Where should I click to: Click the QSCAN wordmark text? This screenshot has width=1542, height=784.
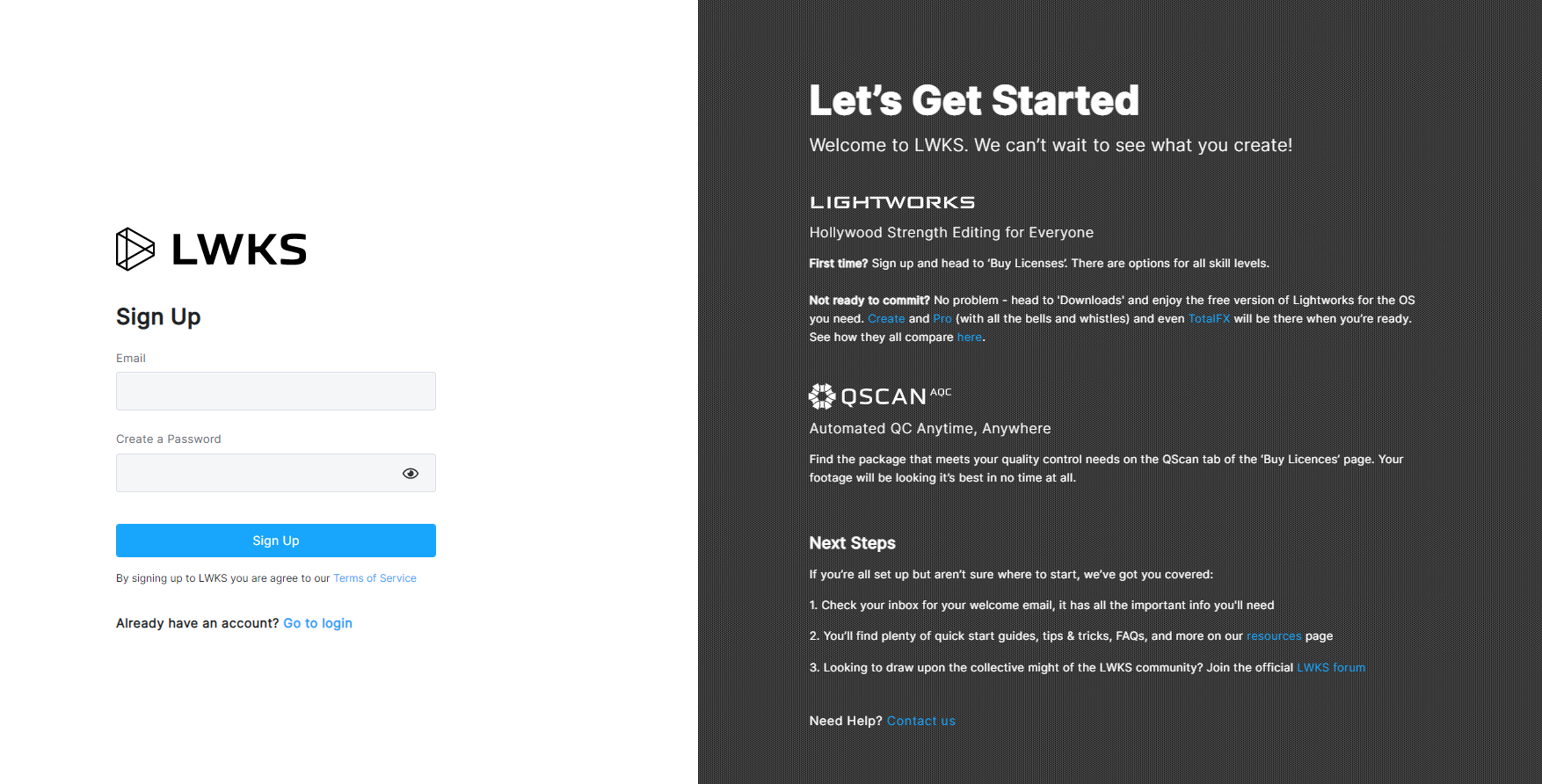point(884,397)
